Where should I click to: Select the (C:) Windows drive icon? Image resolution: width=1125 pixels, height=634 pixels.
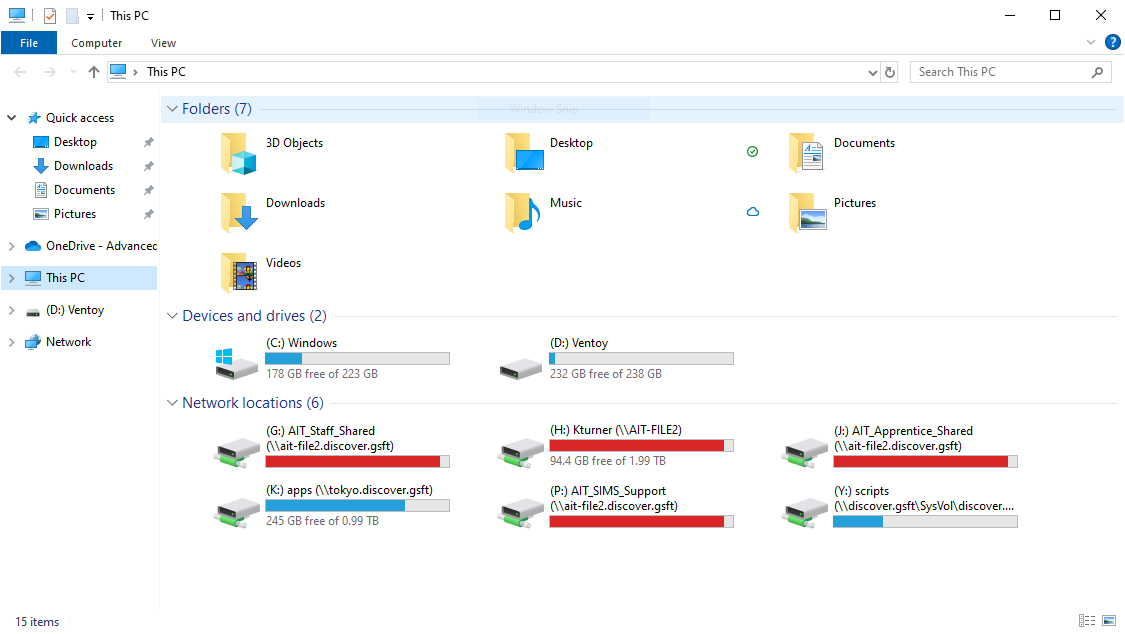pyautogui.click(x=236, y=364)
